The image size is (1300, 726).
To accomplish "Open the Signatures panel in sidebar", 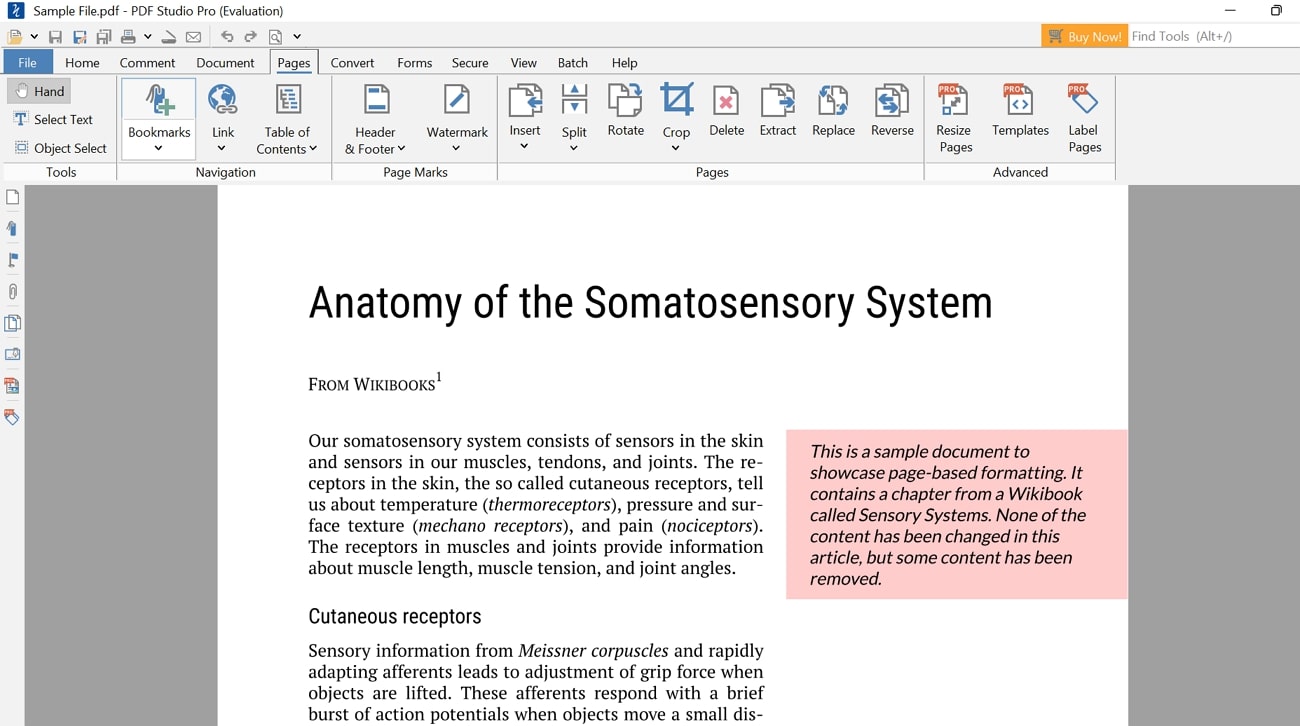I will (x=12, y=354).
